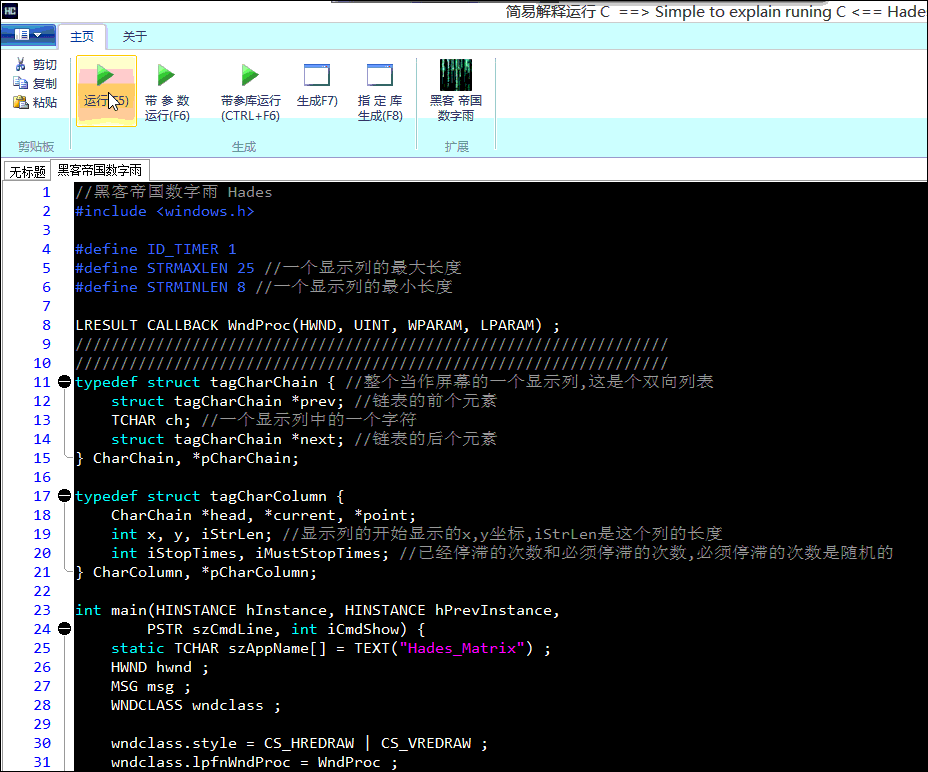The image size is (928, 772).
Task: Click line number 1 in the gutter
Action: (46, 192)
